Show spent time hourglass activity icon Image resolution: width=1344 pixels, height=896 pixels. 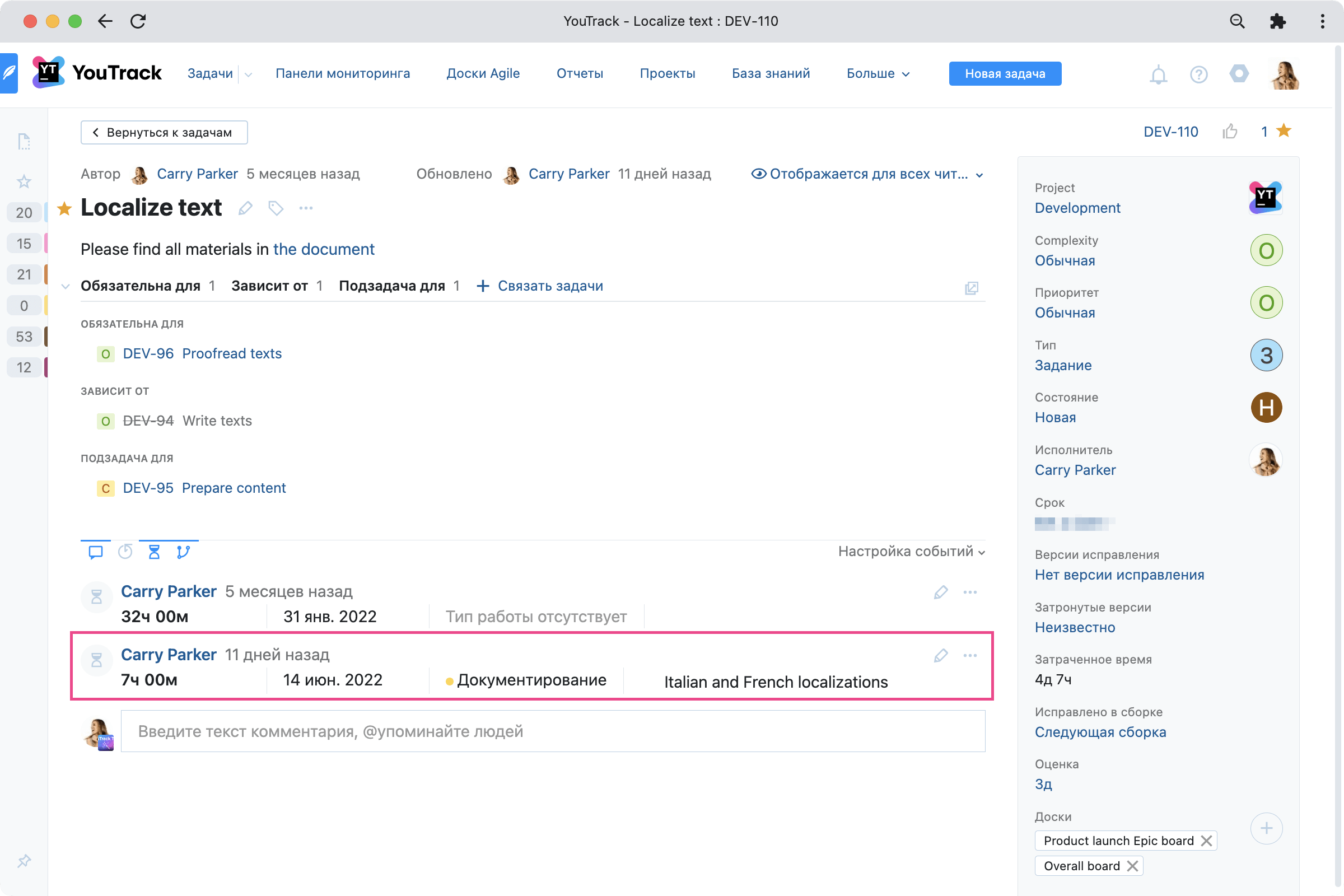[x=153, y=552]
